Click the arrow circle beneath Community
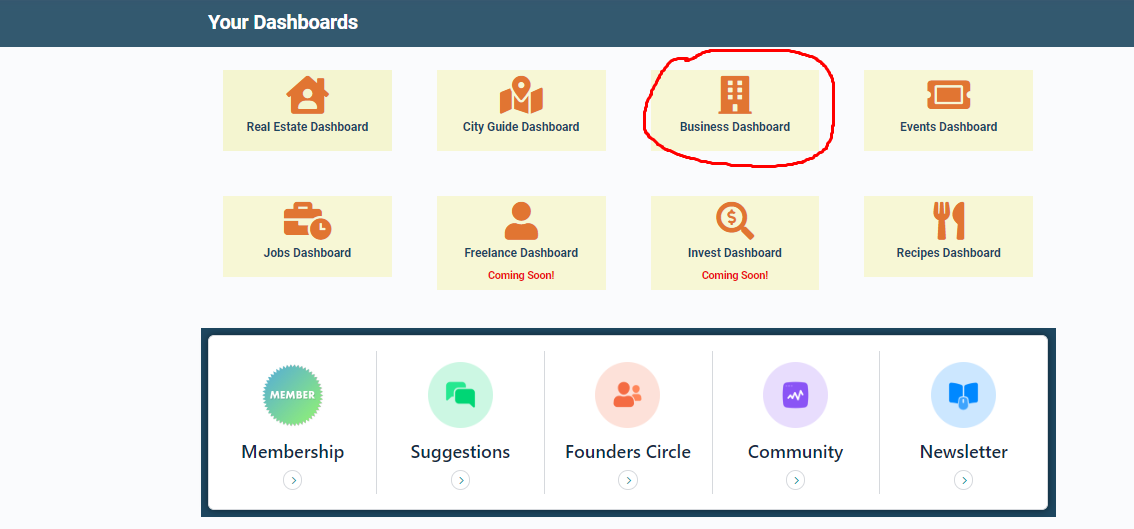The width and height of the screenshot is (1134, 529). pos(796,480)
